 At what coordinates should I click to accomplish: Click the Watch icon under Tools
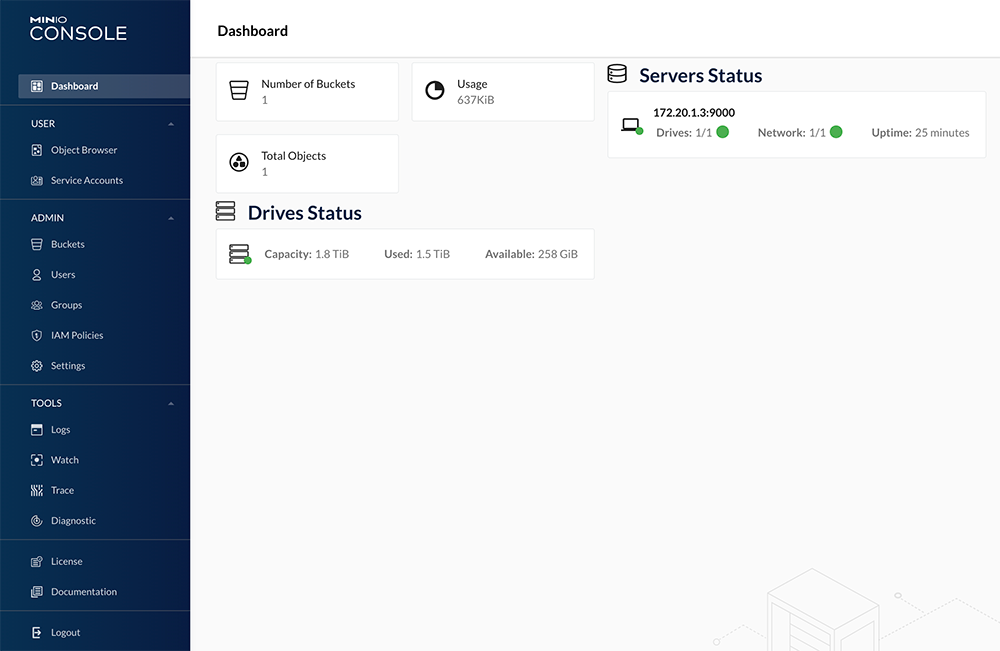click(37, 460)
